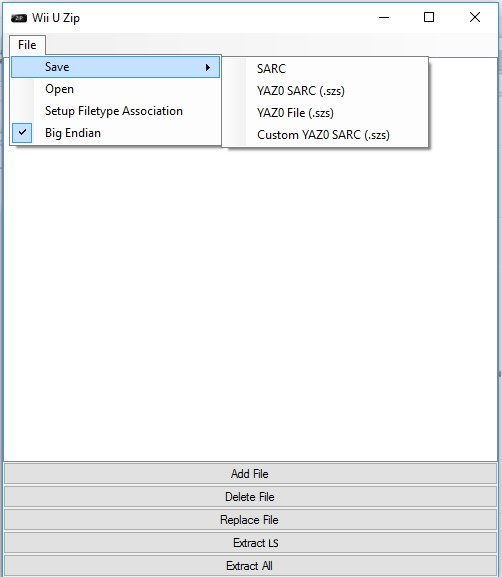
Task: Click the Extract LS button
Action: pos(250,543)
